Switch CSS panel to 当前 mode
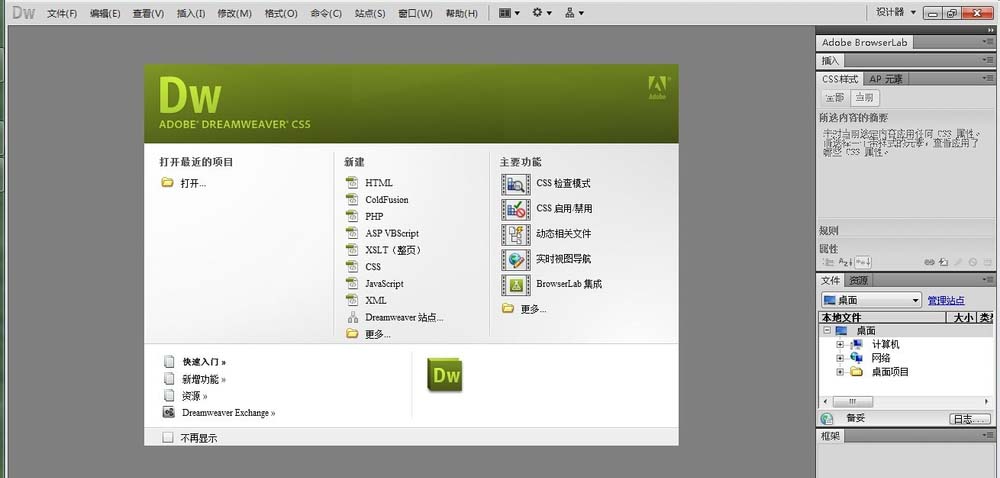1000x478 pixels. click(x=865, y=98)
